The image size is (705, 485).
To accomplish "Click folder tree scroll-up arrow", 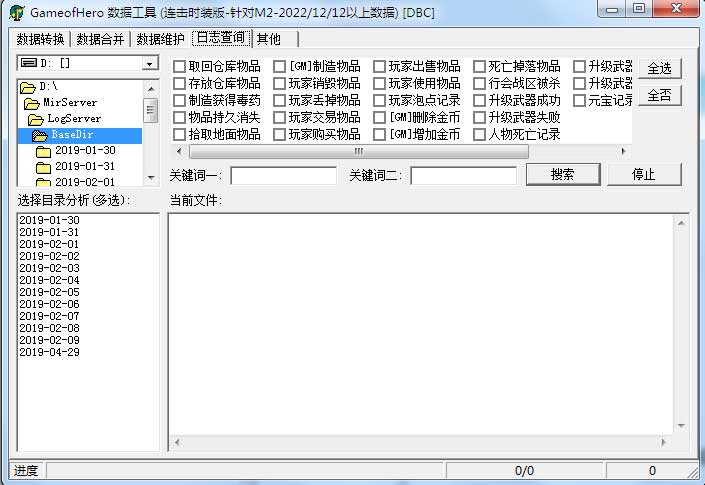I will click(x=151, y=89).
